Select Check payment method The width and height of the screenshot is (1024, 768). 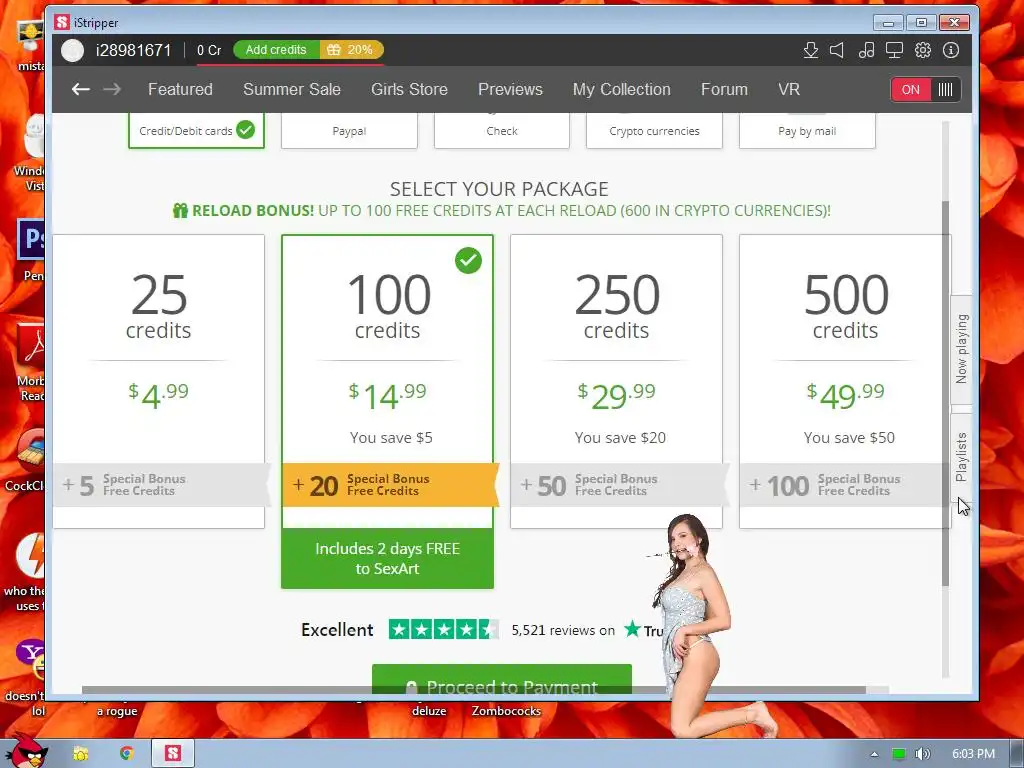pyautogui.click(x=502, y=130)
